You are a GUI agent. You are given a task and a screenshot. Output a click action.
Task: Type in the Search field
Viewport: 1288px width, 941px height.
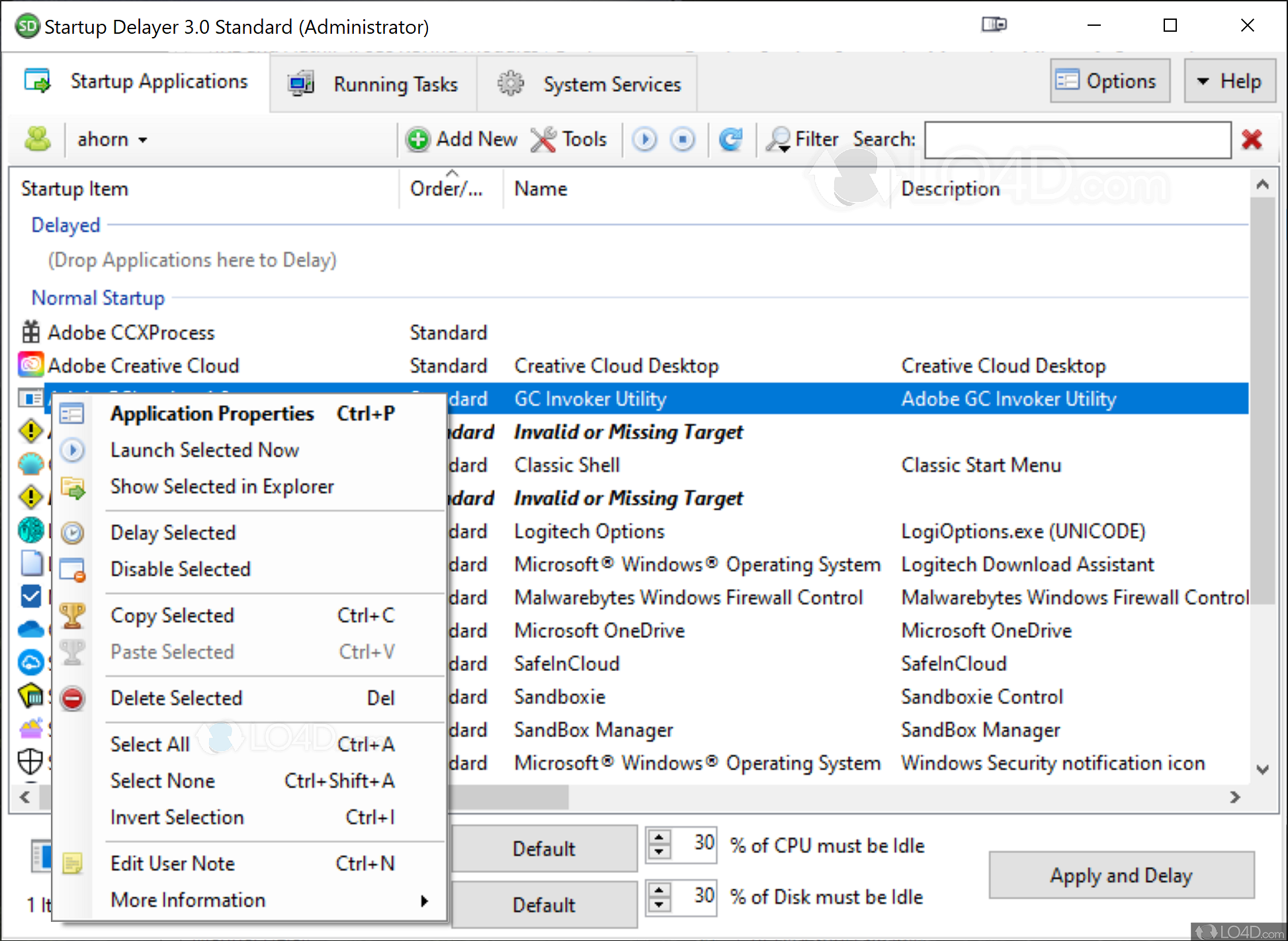(x=1076, y=140)
